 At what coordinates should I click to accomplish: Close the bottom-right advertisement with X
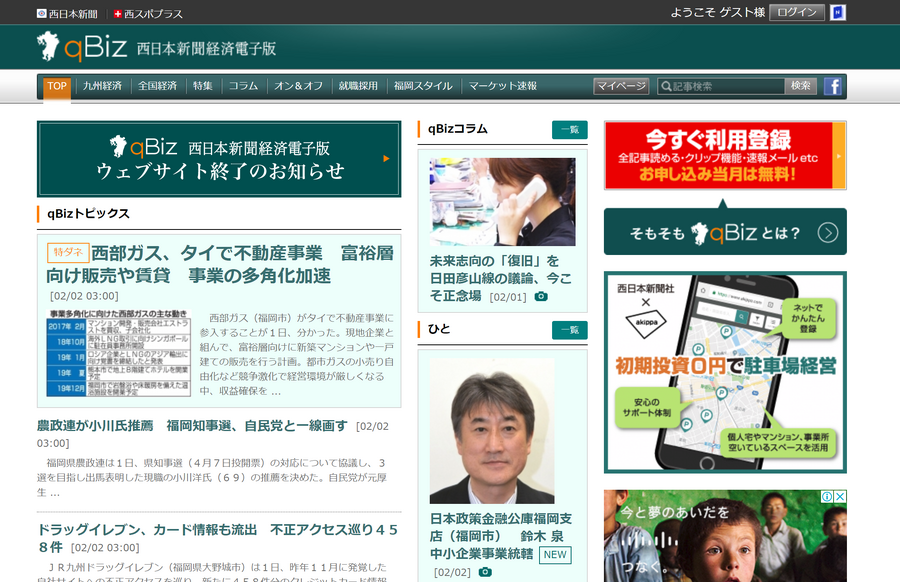click(840, 496)
